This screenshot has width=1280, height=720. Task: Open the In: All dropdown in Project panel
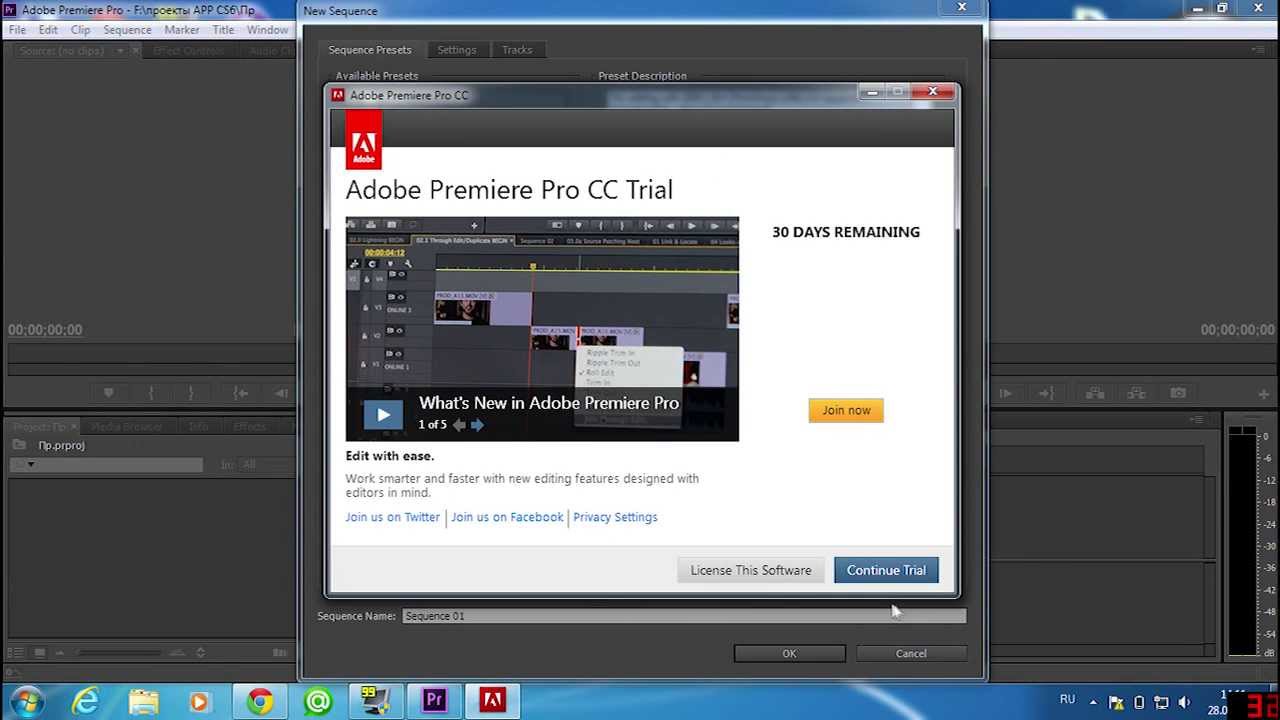(x=266, y=464)
